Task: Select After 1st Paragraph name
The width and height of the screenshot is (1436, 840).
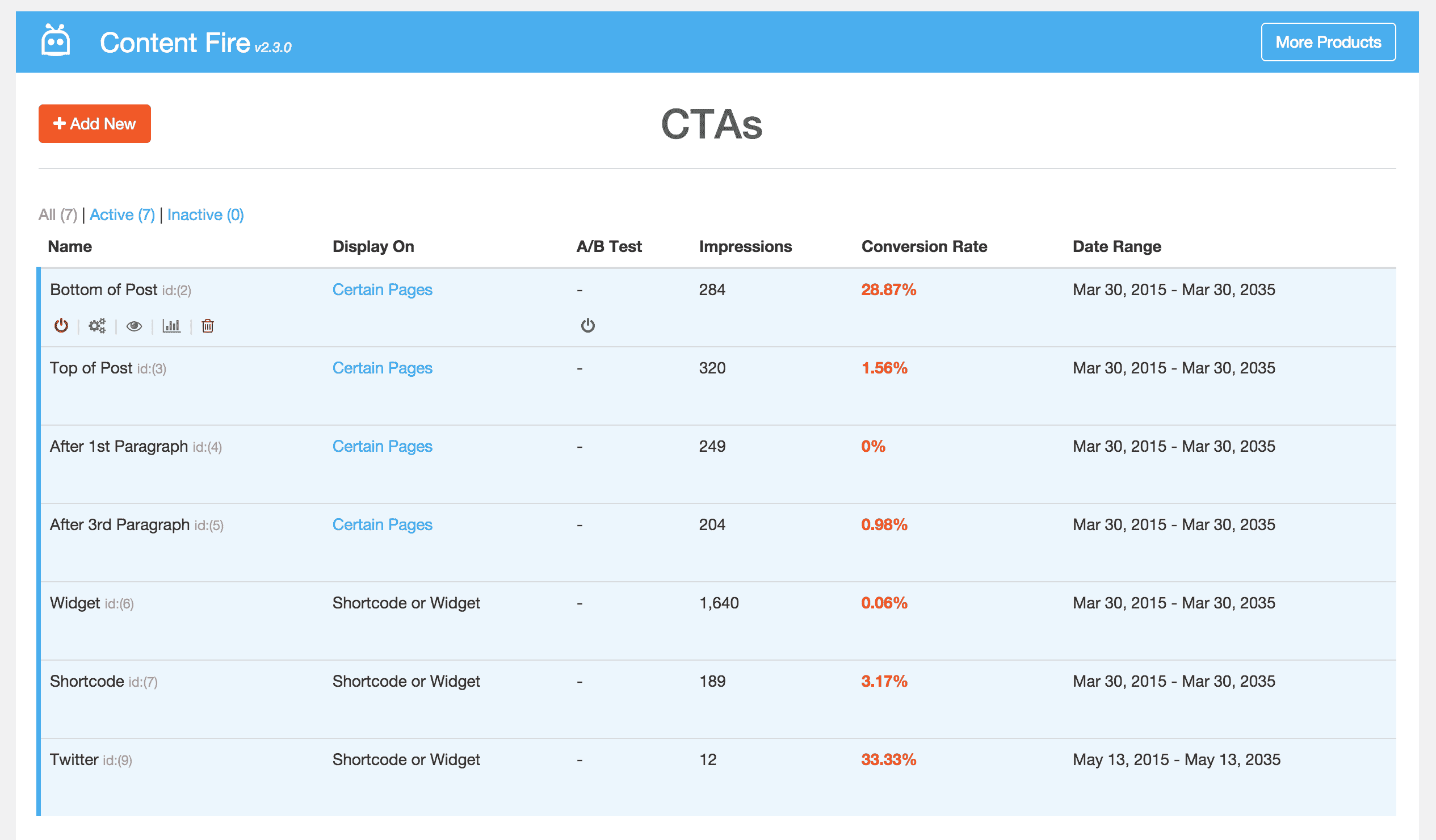Action: [x=119, y=446]
